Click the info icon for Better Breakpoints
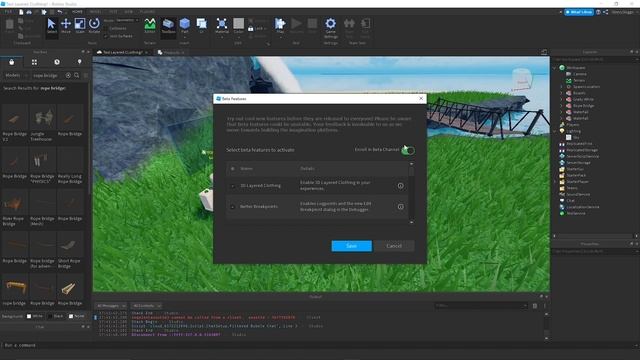The image size is (640, 360). [400, 207]
